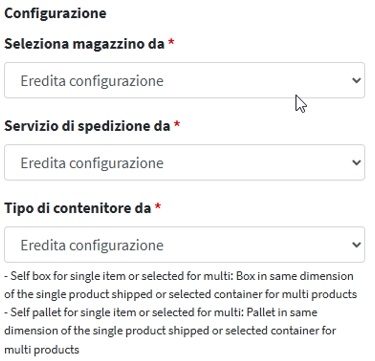Click the chevron arrow in the spedizione selector
This screenshot has height=361, width=375.
coord(356,163)
